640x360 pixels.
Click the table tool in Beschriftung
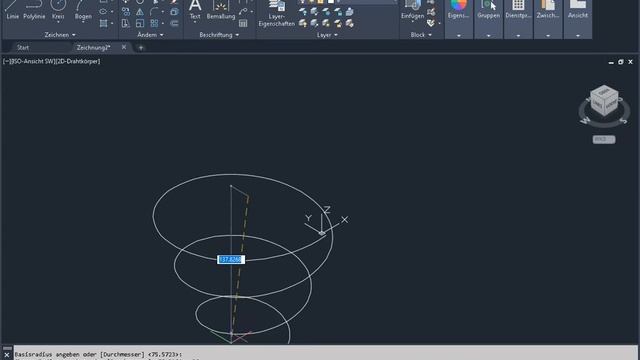(x=243, y=23)
